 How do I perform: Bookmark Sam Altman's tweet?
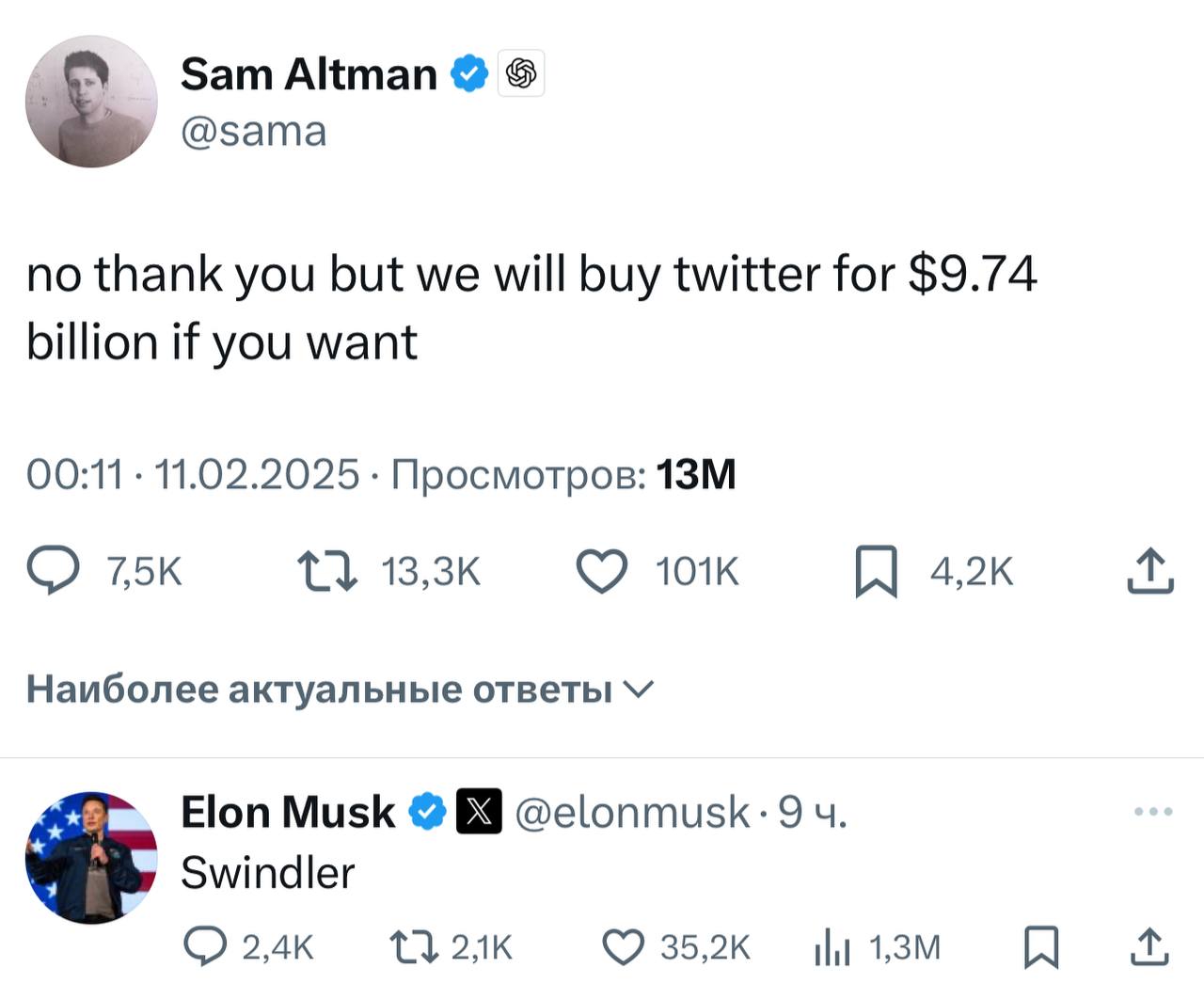pyautogui.click(x=876, y=573)
